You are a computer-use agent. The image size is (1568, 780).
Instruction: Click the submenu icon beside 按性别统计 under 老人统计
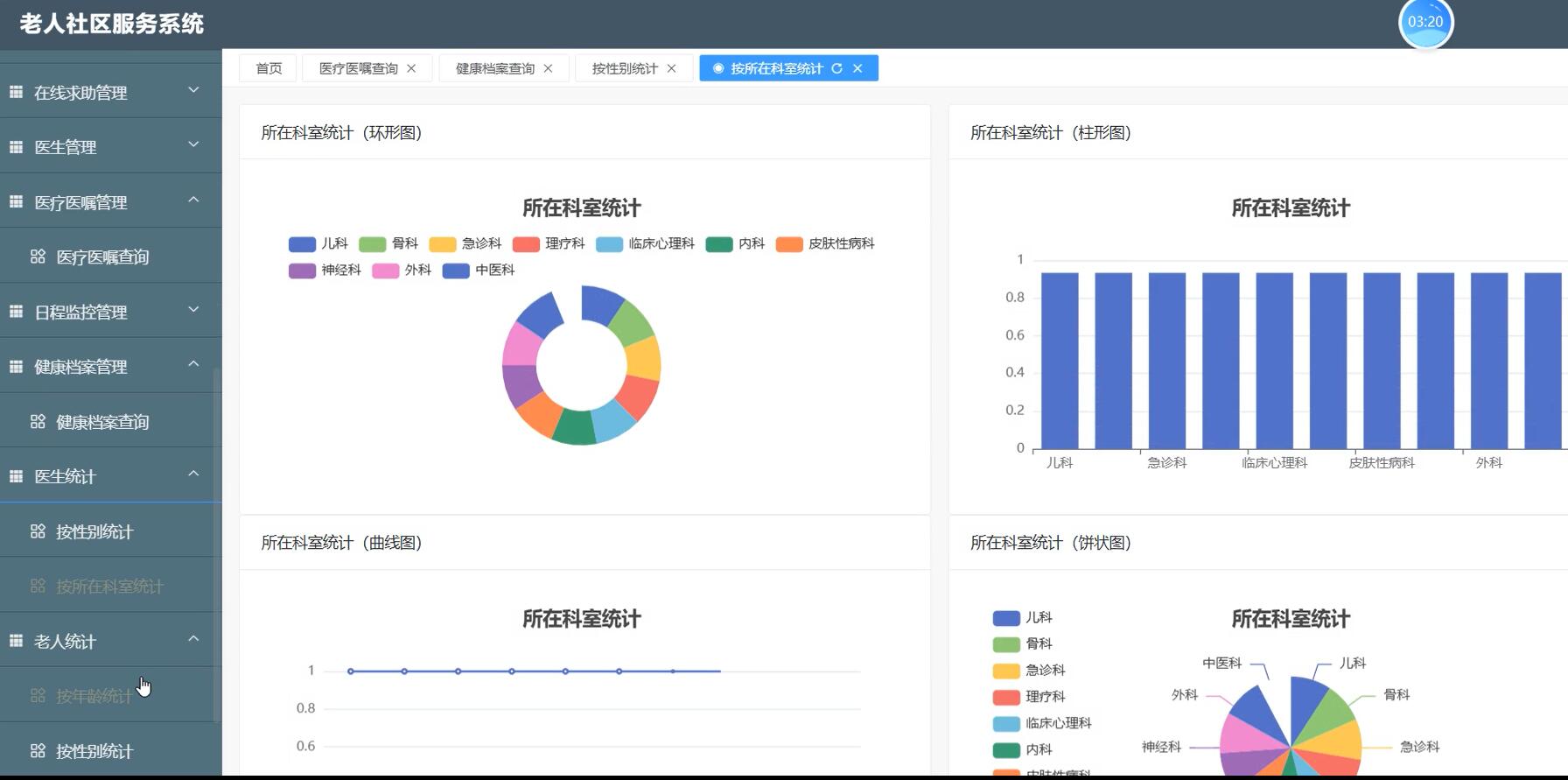[38, 751]
